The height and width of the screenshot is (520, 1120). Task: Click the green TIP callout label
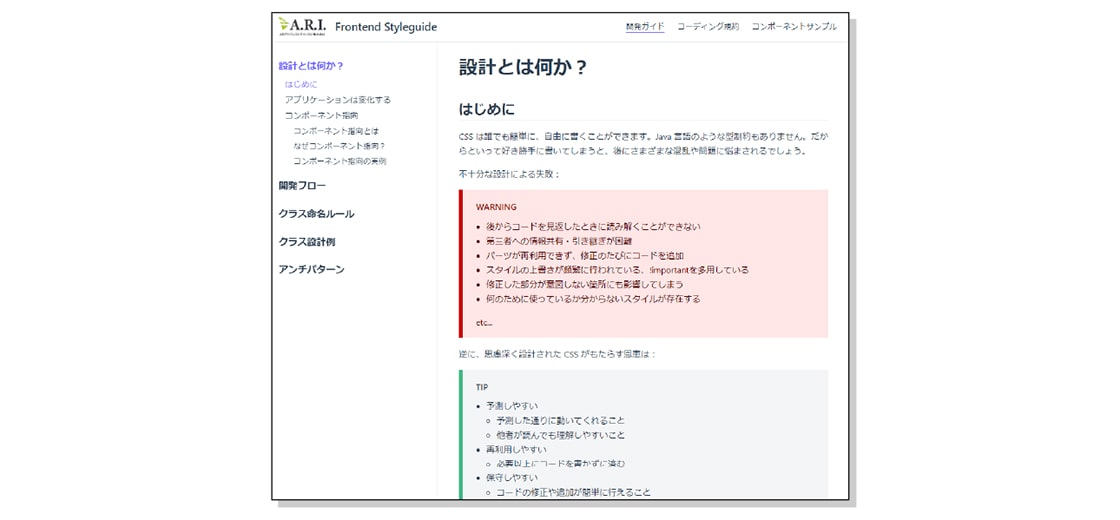[482, 387]
